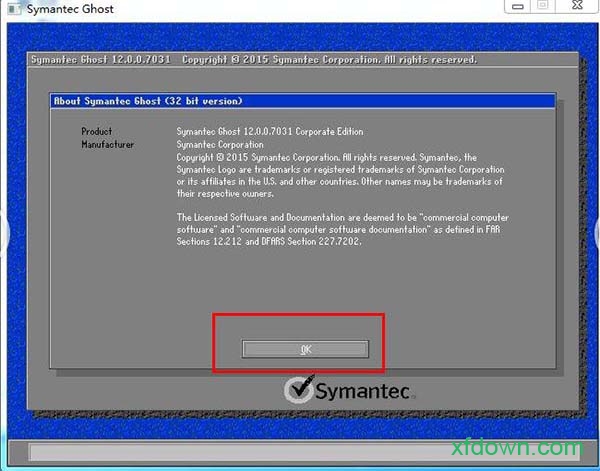Click the empty status bar at bottom

coord(300,452)
